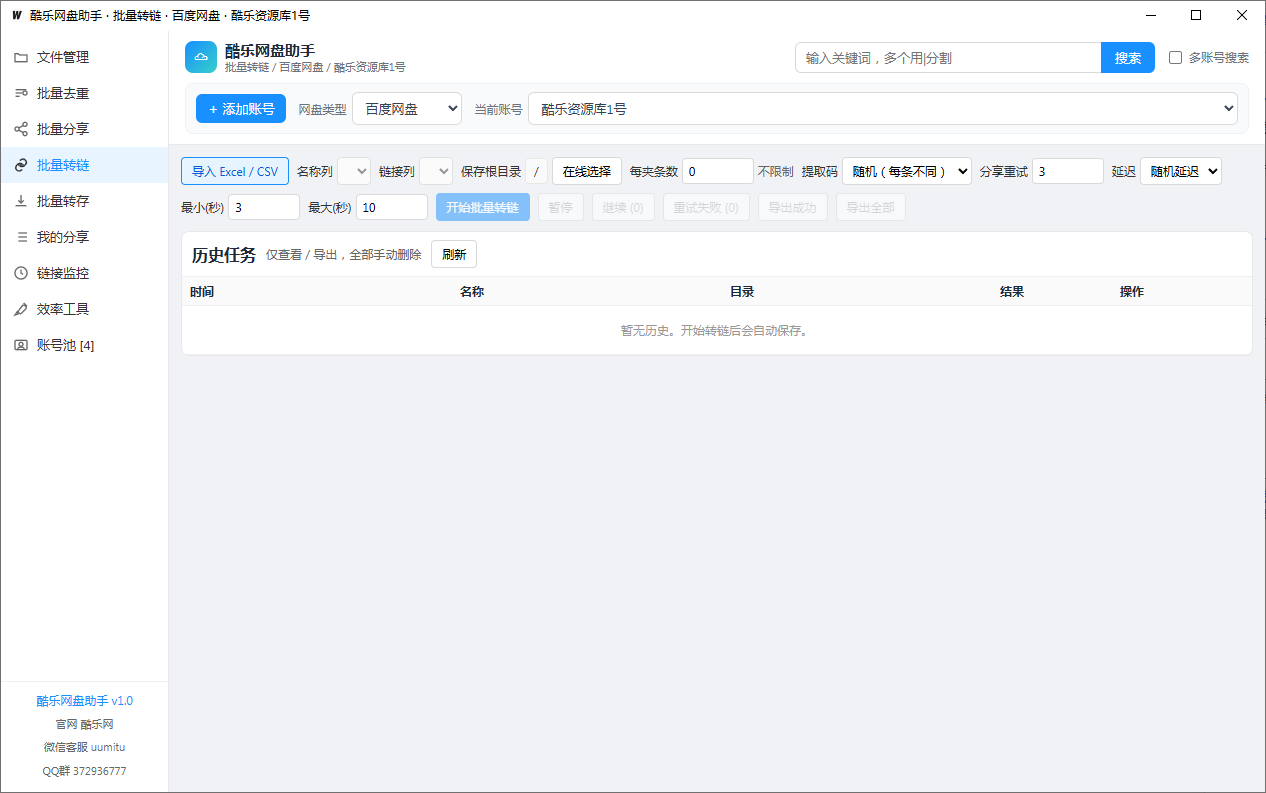Image resolution: width=1266 pixels, height=793 pixels.
Task: Click 开始批量转链 button
Action: coord(483,207)
